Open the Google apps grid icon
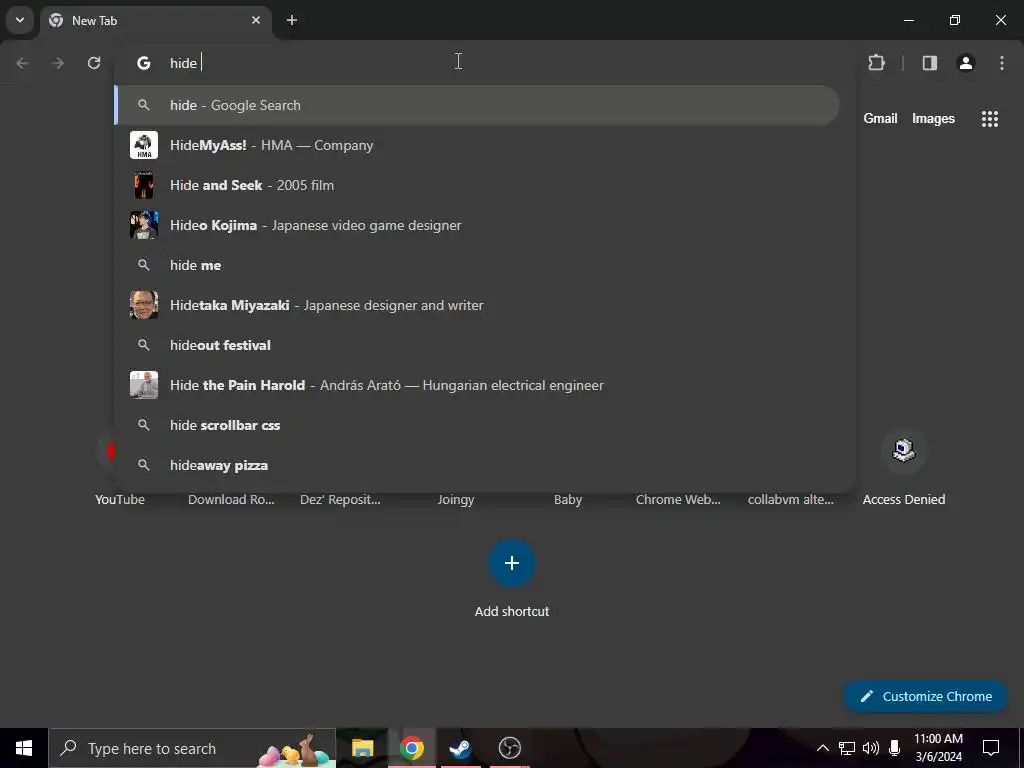Screen dimensions: 1024x768 coord(990,118)
